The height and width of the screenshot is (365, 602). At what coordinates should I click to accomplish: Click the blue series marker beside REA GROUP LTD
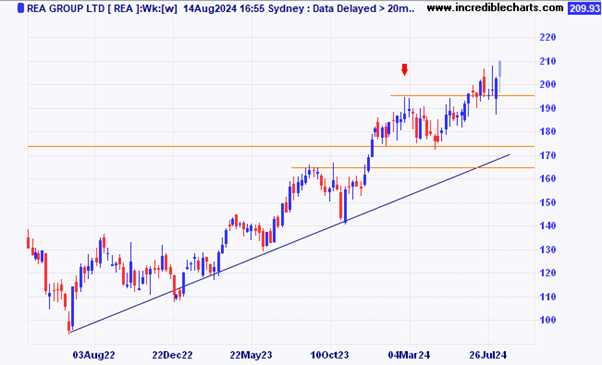click(x=21, y=8)
